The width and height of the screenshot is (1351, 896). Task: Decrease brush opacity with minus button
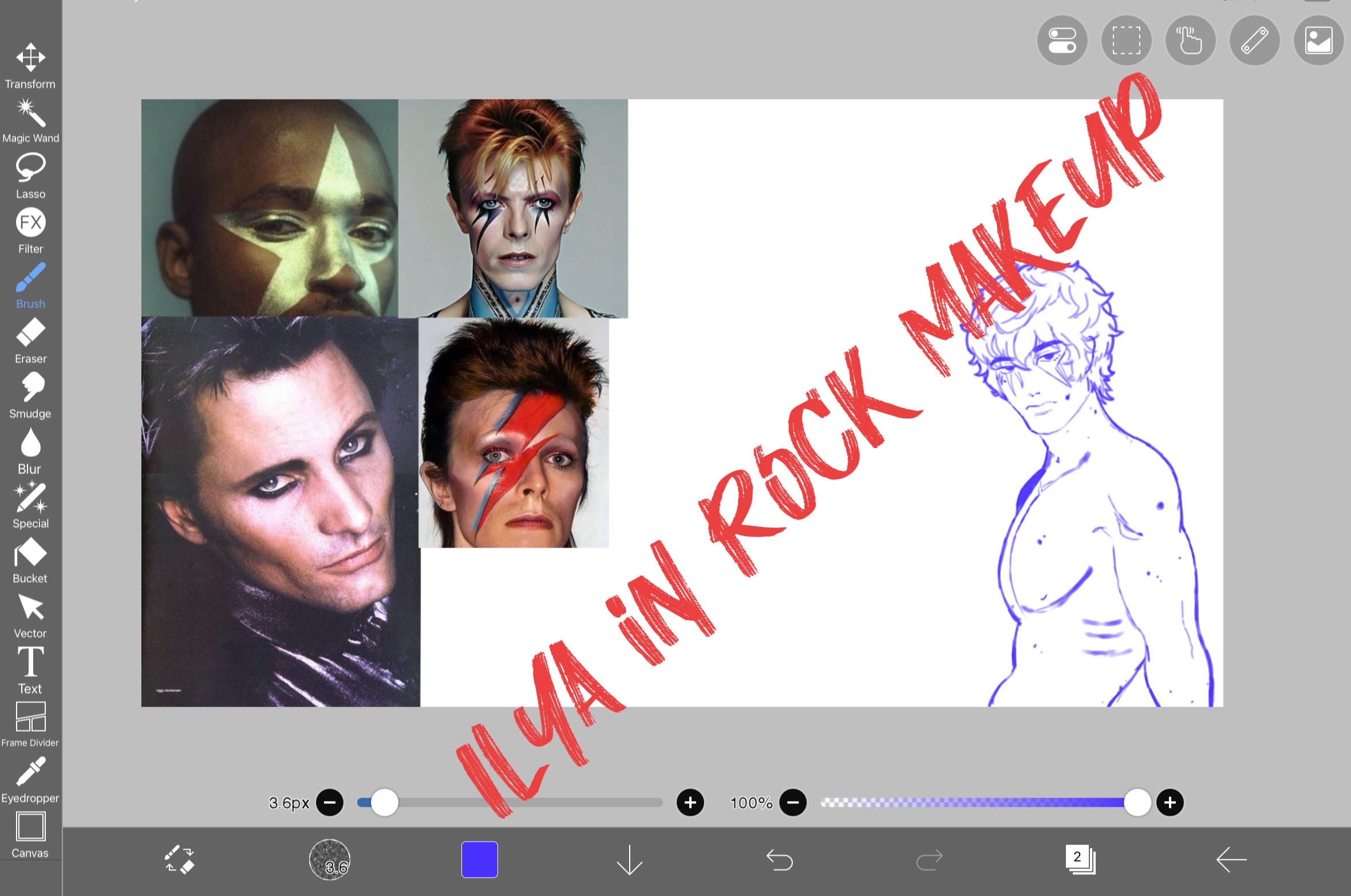pyautogui.click(x=793, y=803)
